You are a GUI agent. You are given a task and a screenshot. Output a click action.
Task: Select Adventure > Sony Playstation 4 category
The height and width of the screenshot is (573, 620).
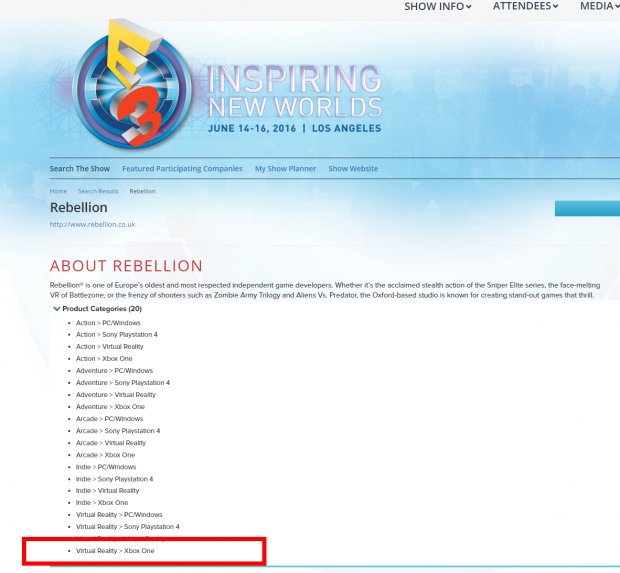[x=123, y=383]
